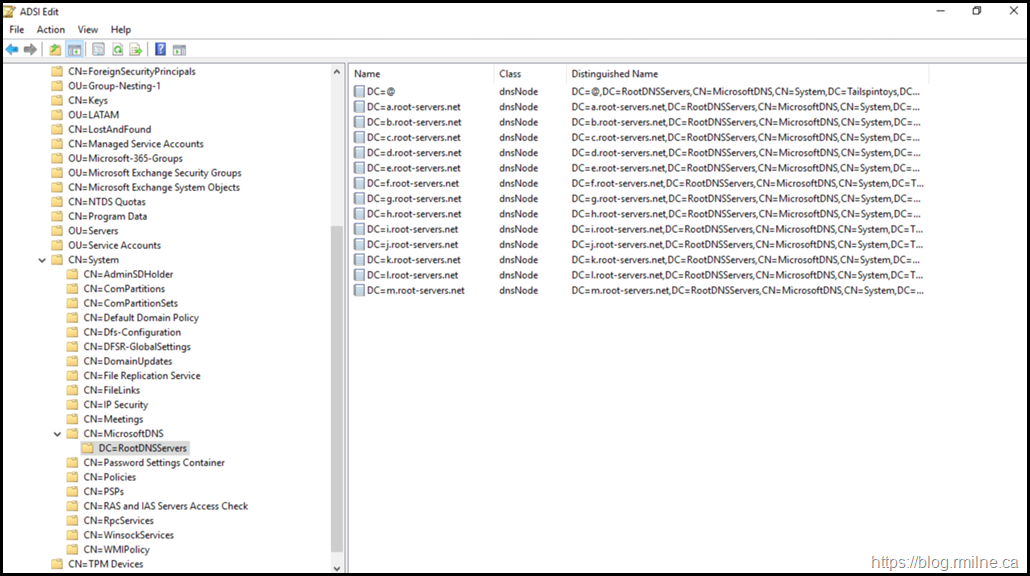Image resolution: width=1030 pixels, height=576 pixels.
Task: Open the View menu
Action: point(88,30)
